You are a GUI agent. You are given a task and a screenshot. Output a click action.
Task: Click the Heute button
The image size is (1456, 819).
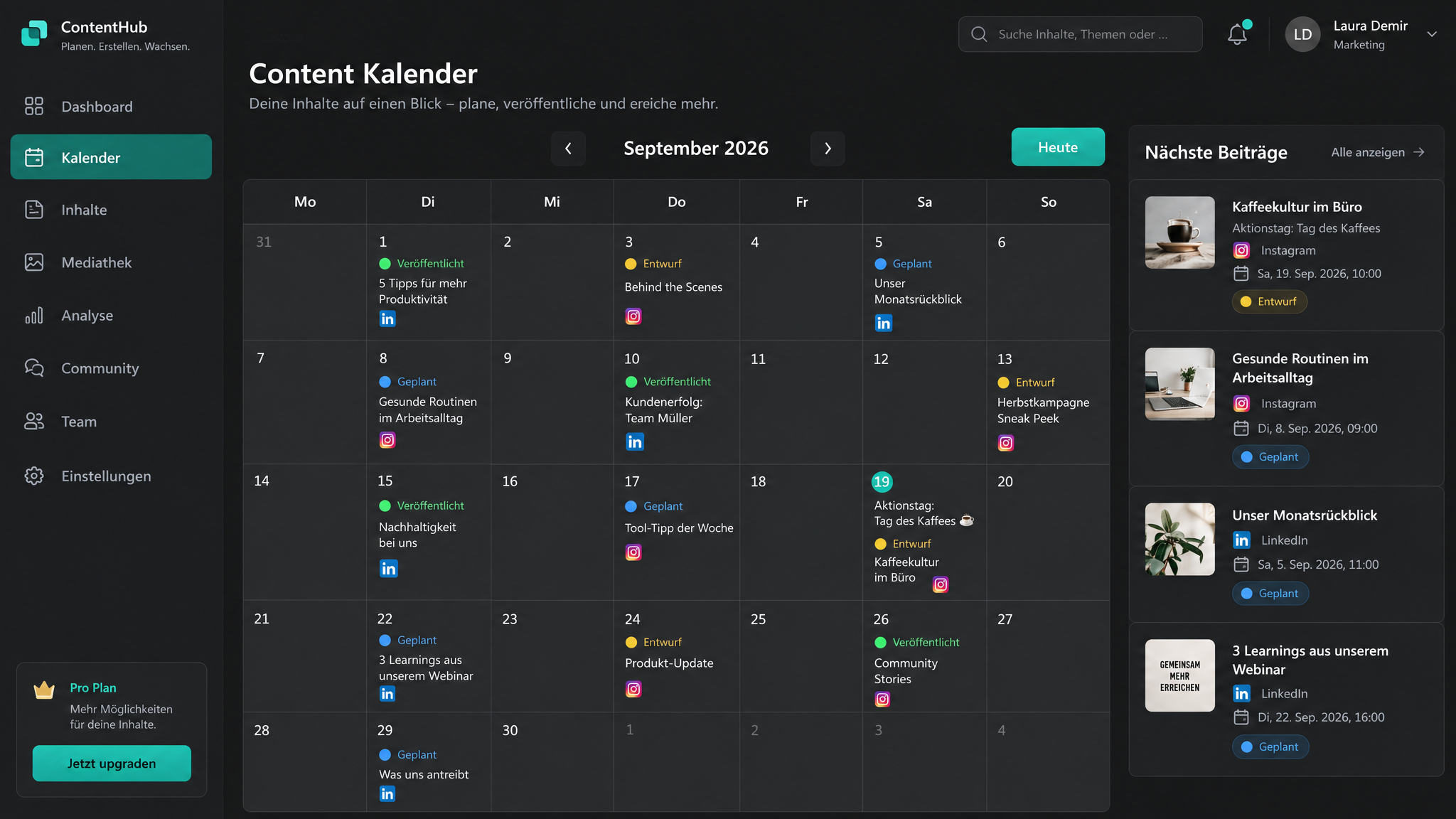tap(1058, 147)
